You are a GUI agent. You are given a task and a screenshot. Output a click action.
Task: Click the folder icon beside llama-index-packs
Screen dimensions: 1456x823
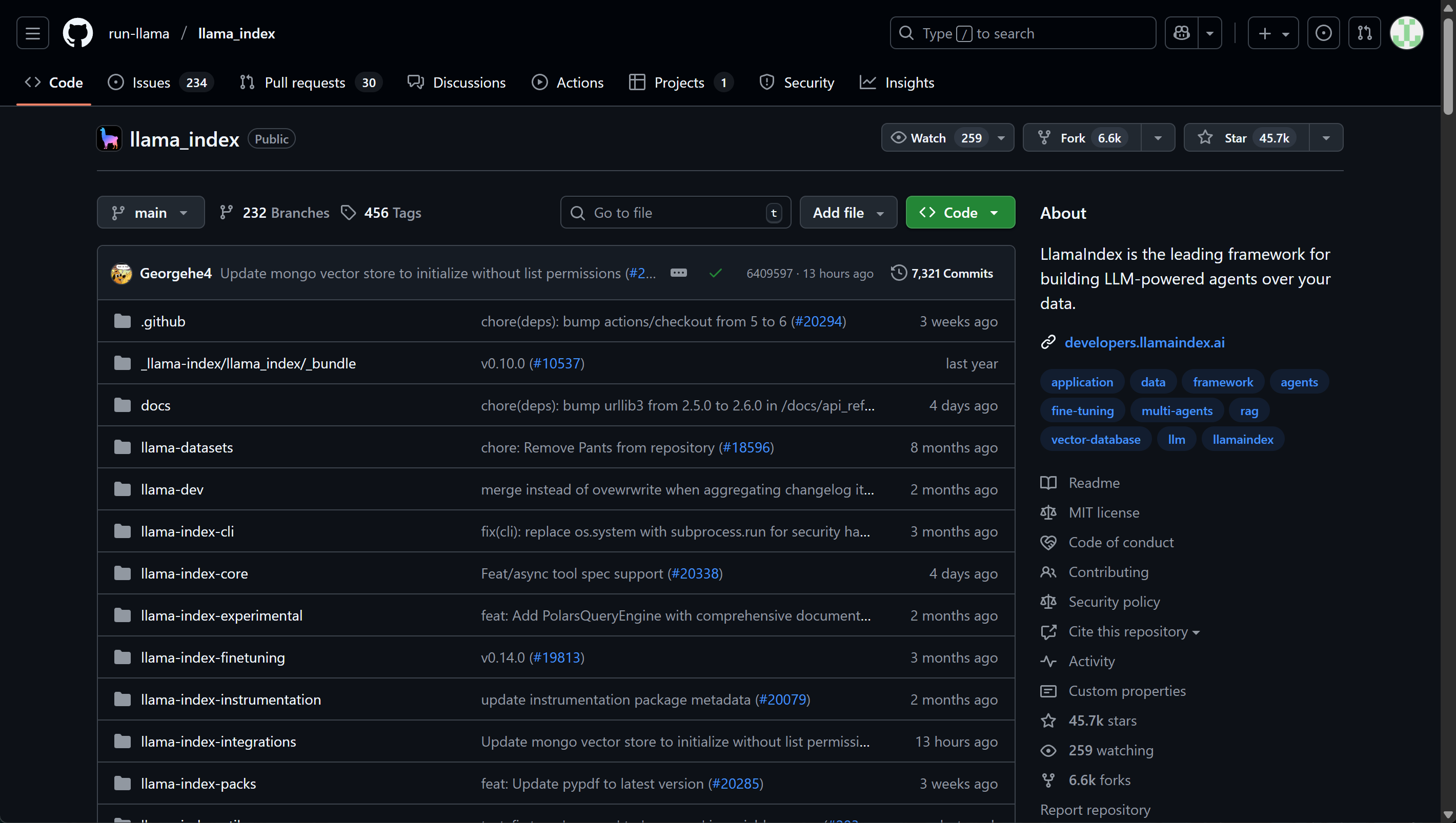(122, 784)
